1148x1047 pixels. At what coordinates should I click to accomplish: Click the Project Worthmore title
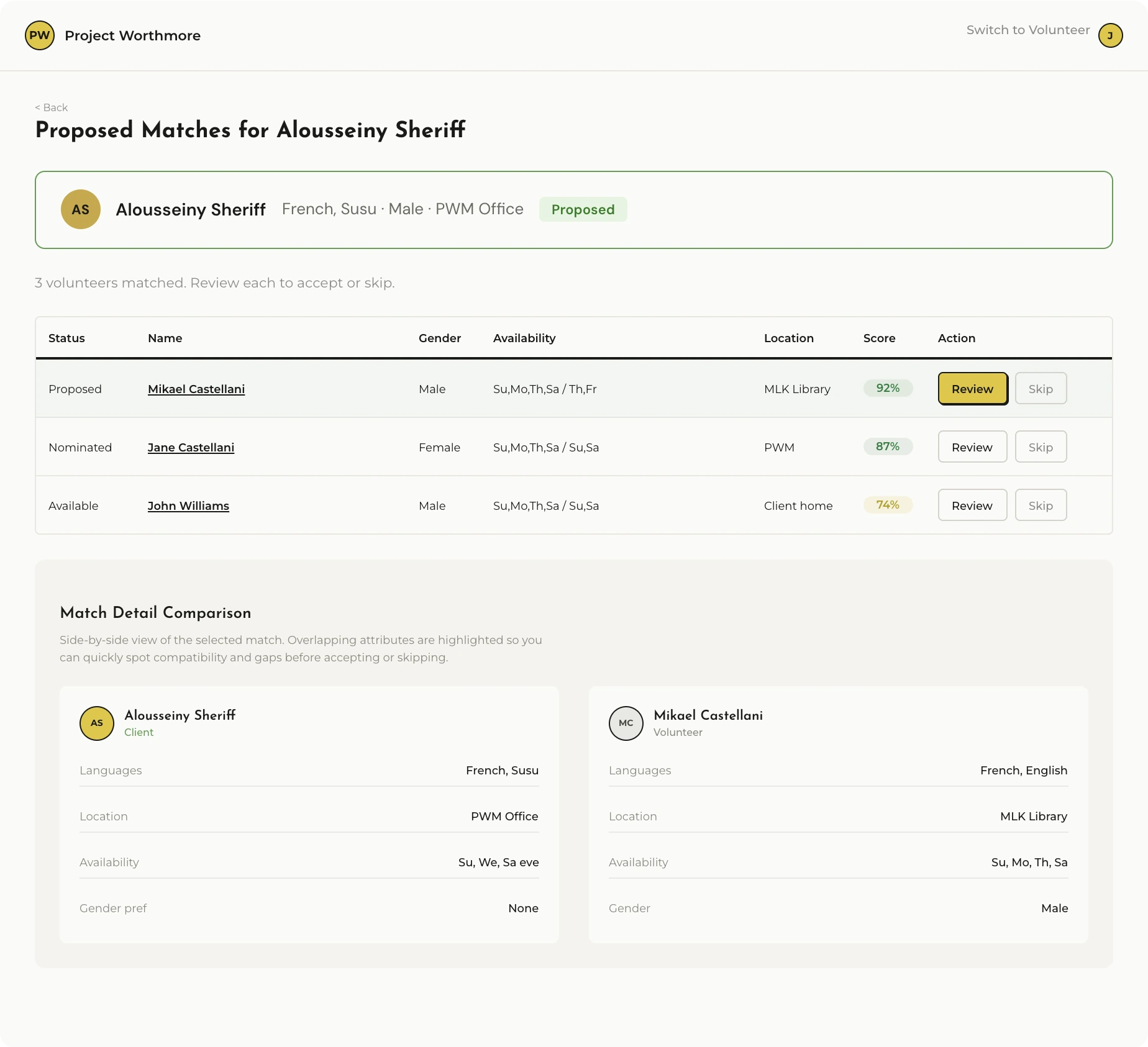132,35
